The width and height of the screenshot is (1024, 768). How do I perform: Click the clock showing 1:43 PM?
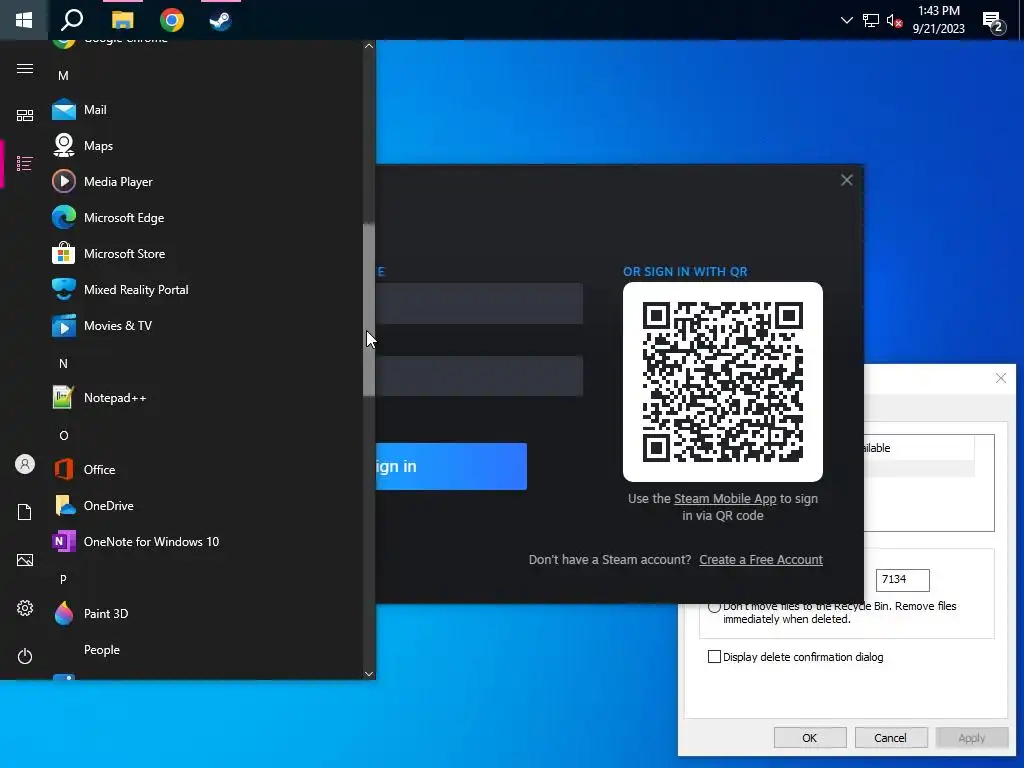point(938,20)
